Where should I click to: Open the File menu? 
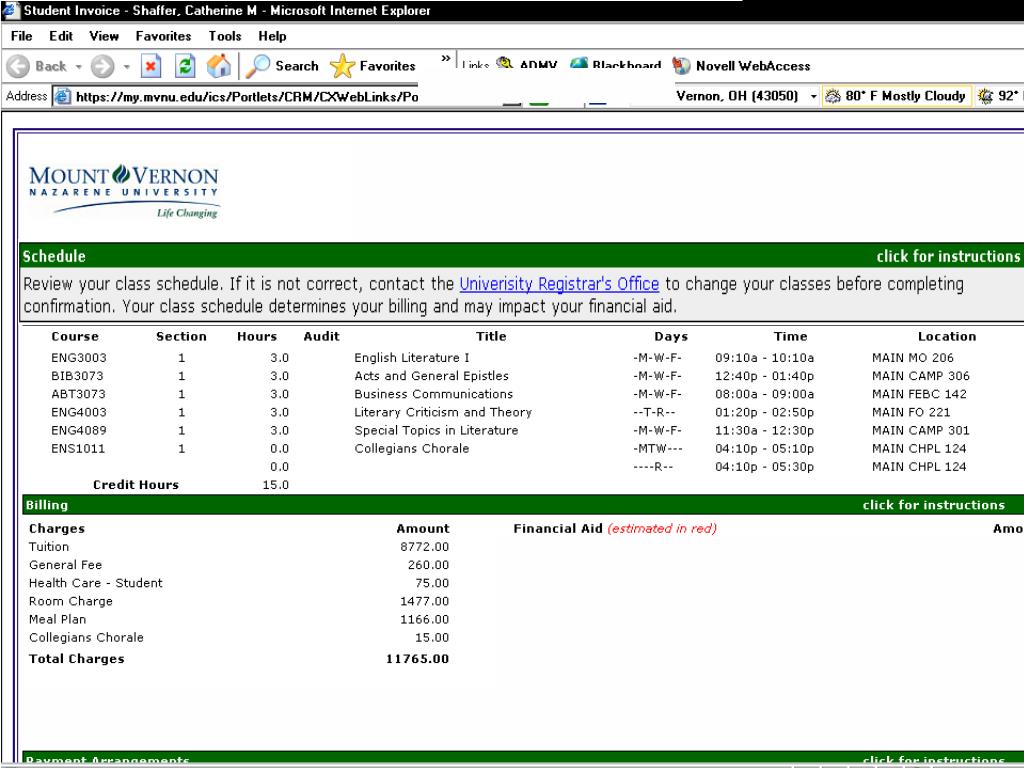point(22,36)
